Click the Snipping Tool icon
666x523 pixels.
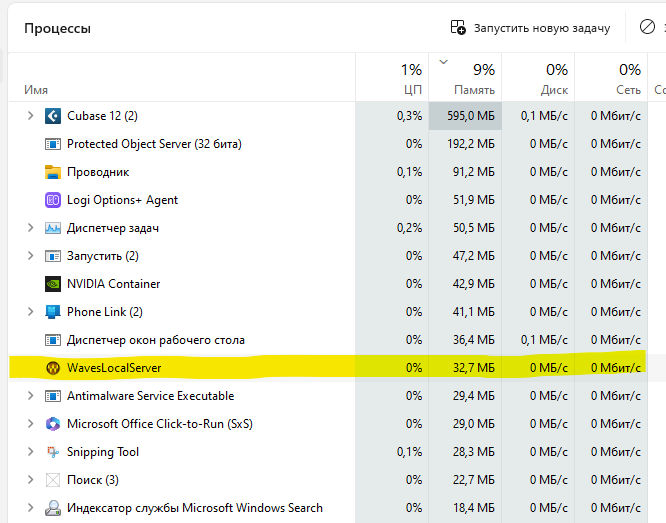[x=53, y=452]
